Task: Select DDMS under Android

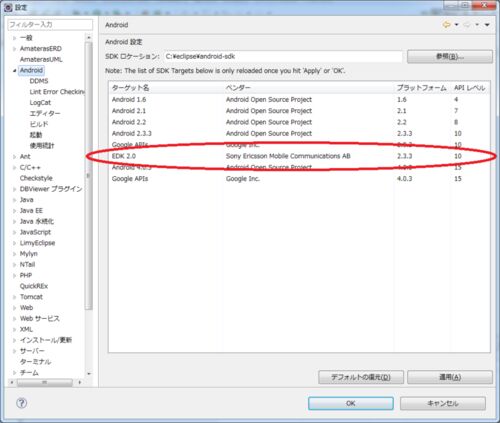Action: tap(39, 81)
